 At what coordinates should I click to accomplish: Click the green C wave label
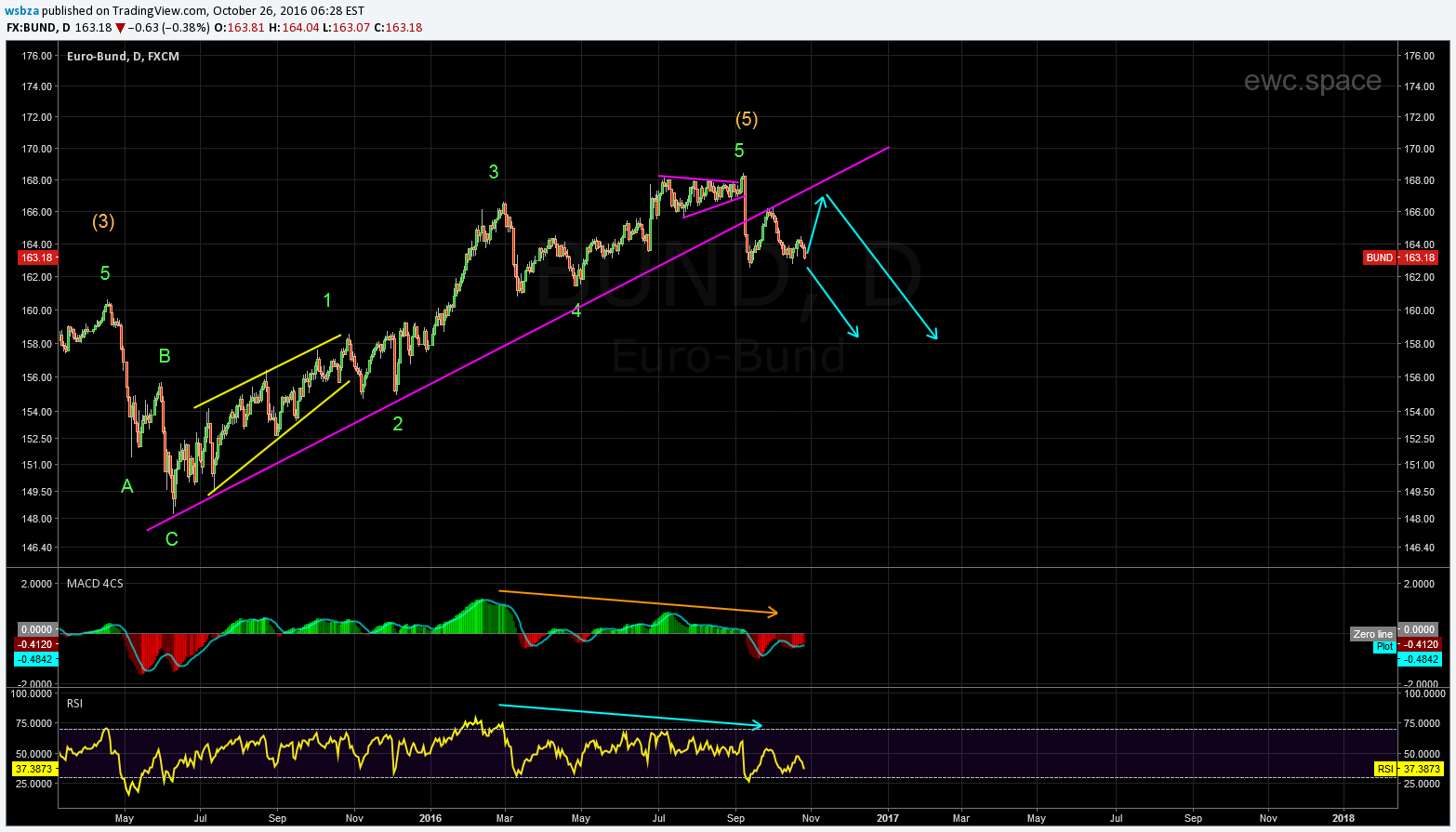(x=172, y=539)
